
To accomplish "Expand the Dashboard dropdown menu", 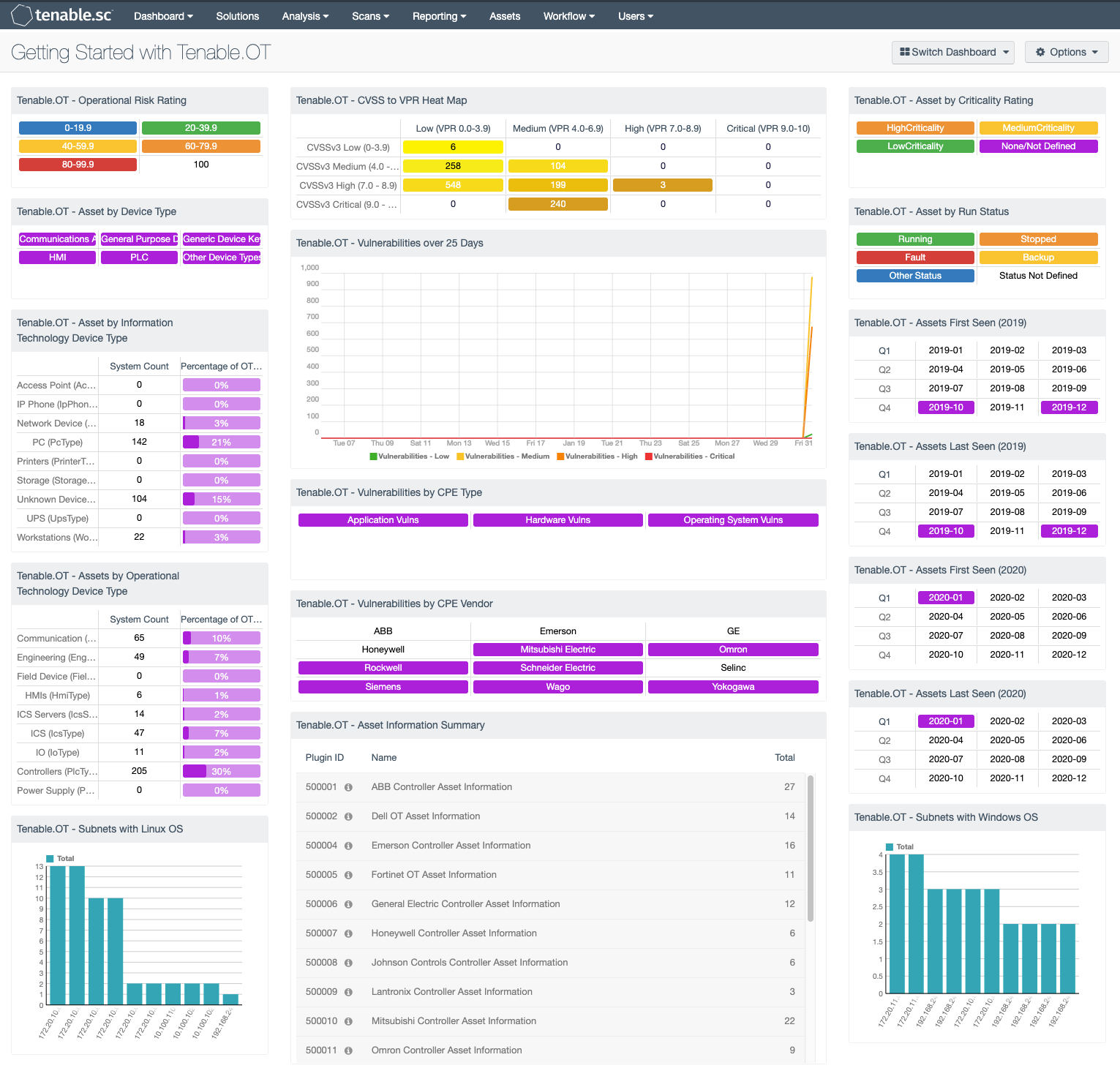I will 163,16.
